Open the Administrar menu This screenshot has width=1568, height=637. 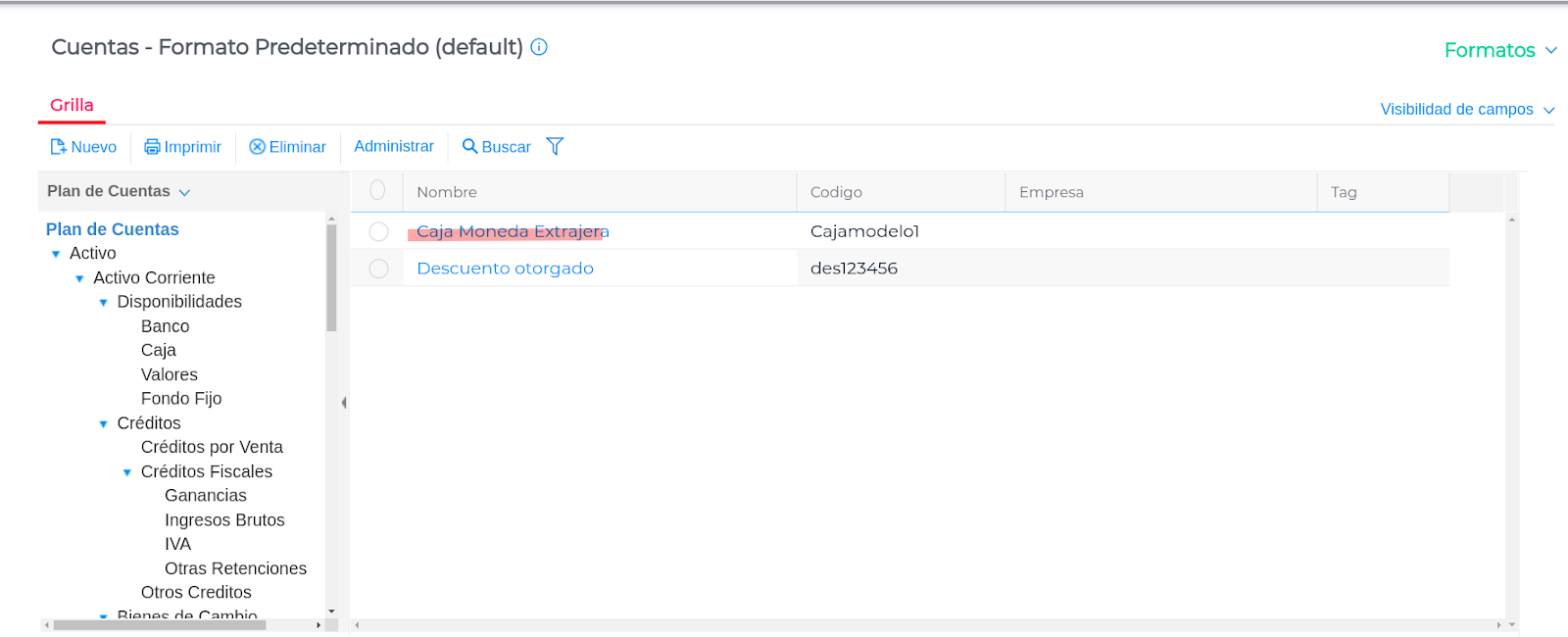point(394,146)
